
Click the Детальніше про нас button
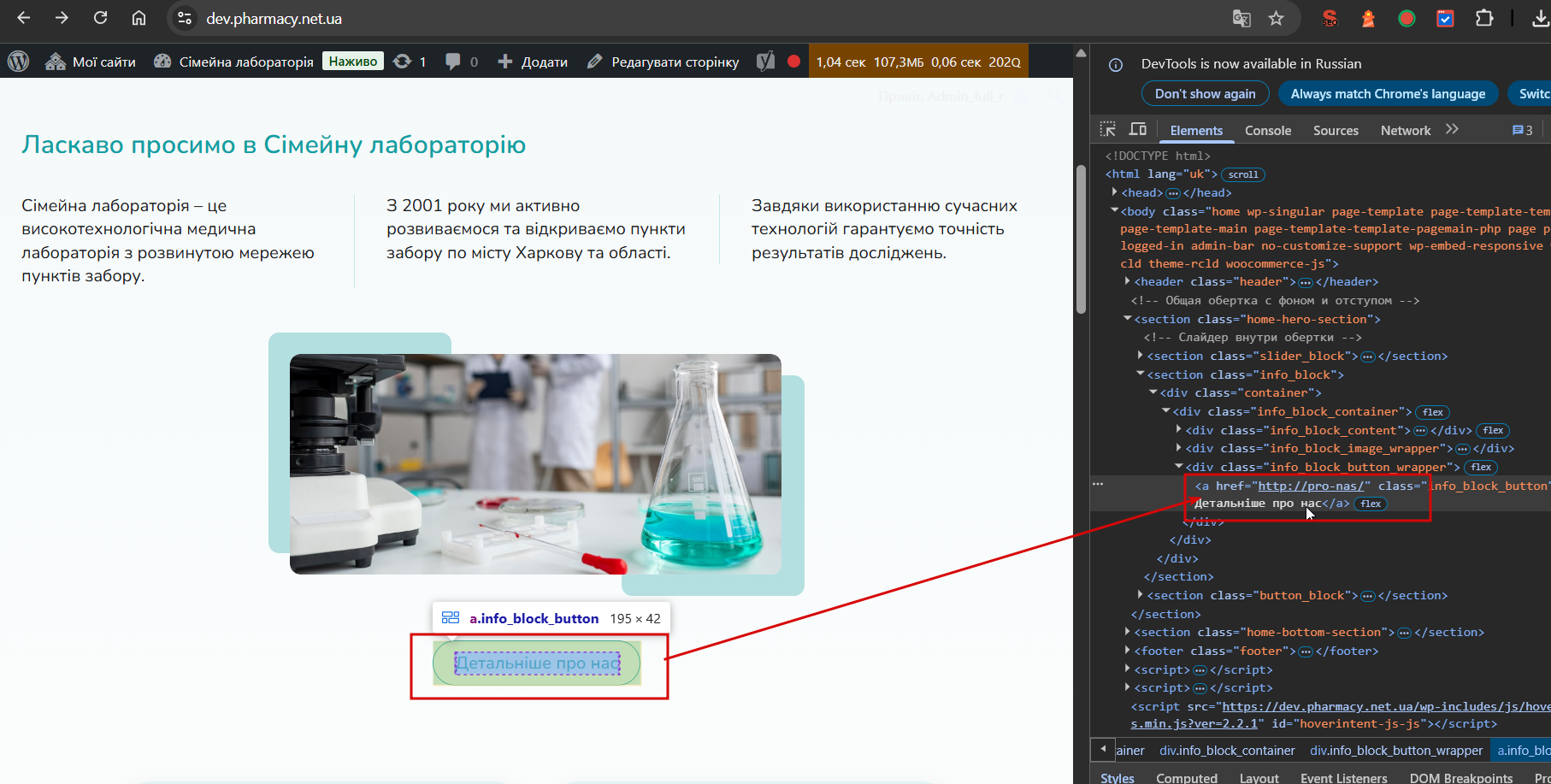pyautogui.click(x=537, y=663)
